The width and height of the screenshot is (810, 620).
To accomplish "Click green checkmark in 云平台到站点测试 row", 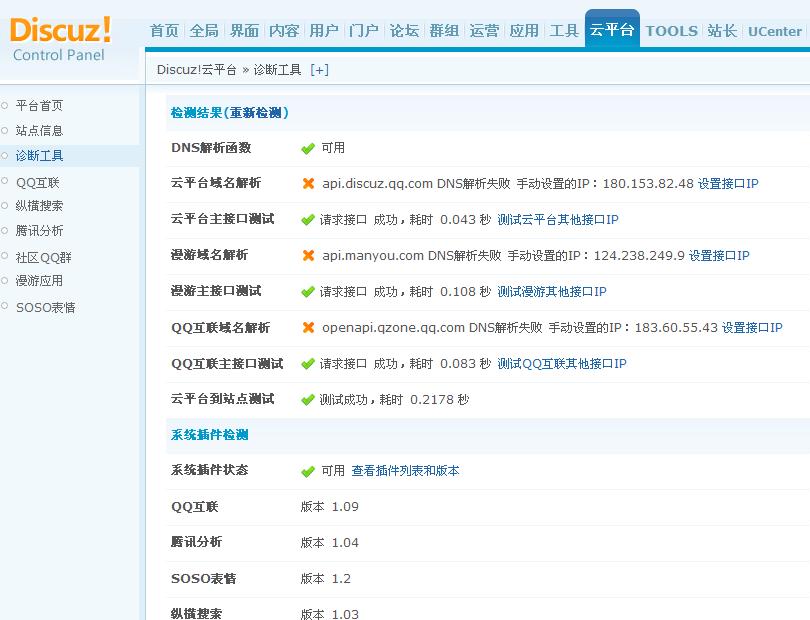I will click(x=308, y=400).
